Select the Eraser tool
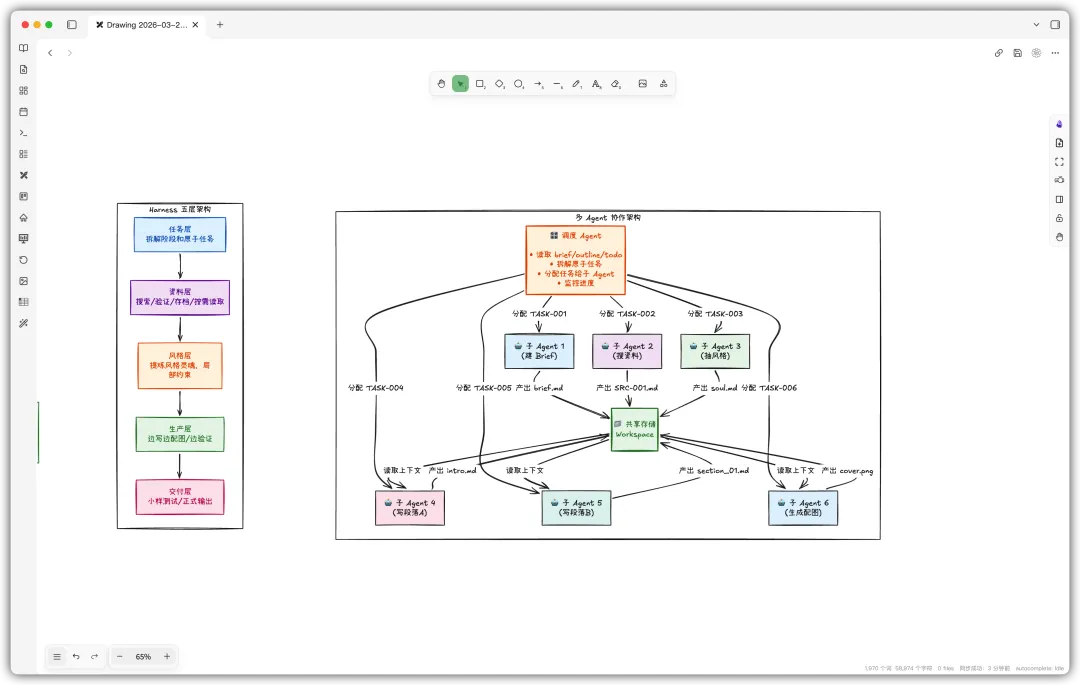Image resolution: width=1080 pixels, height=685 pixels. [x=616, y=84]
